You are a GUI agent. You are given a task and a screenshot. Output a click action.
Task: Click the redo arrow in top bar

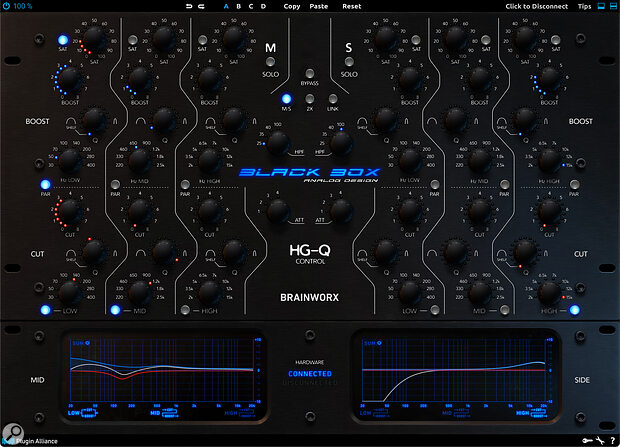pyautogui.click(x=201, y=6)
